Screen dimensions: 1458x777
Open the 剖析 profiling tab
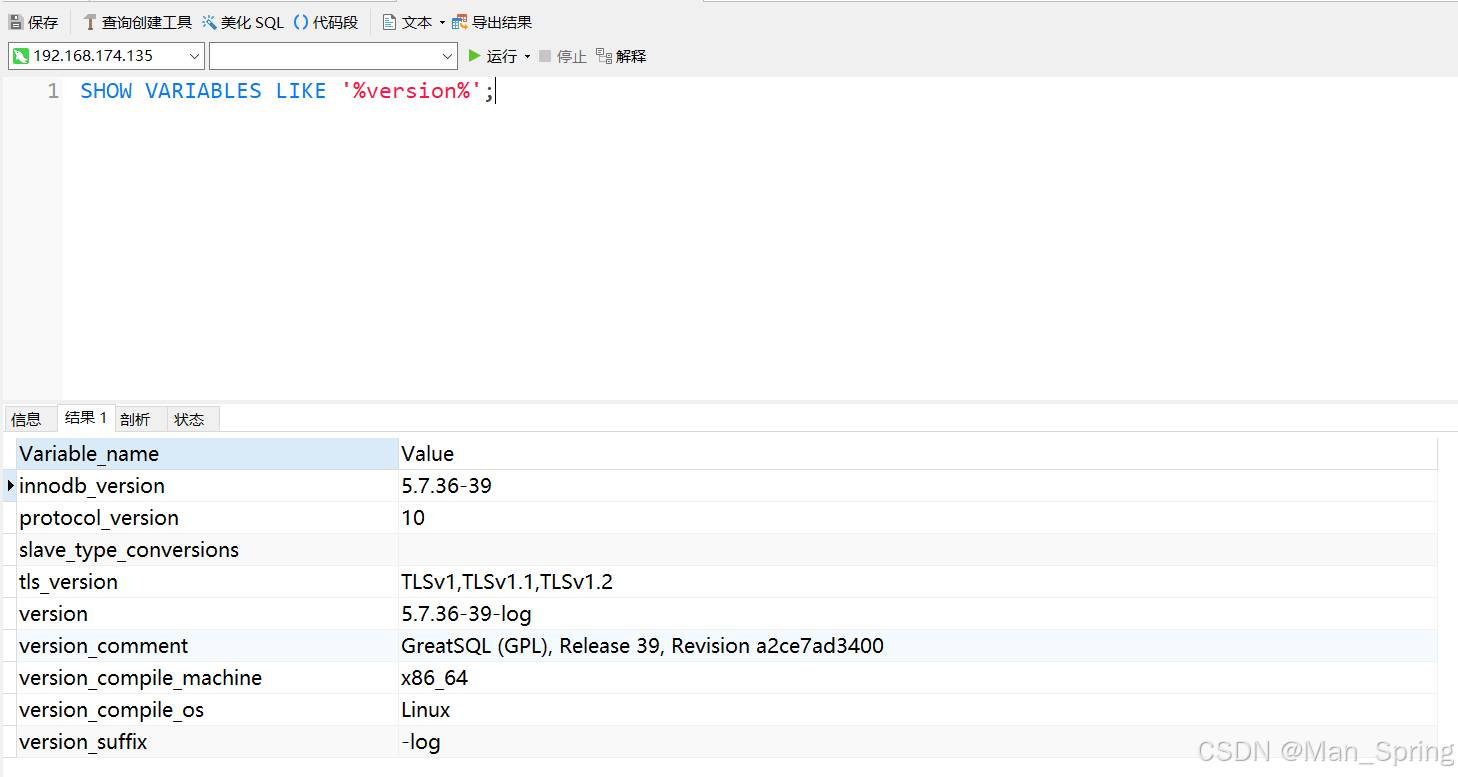point(136,418)
